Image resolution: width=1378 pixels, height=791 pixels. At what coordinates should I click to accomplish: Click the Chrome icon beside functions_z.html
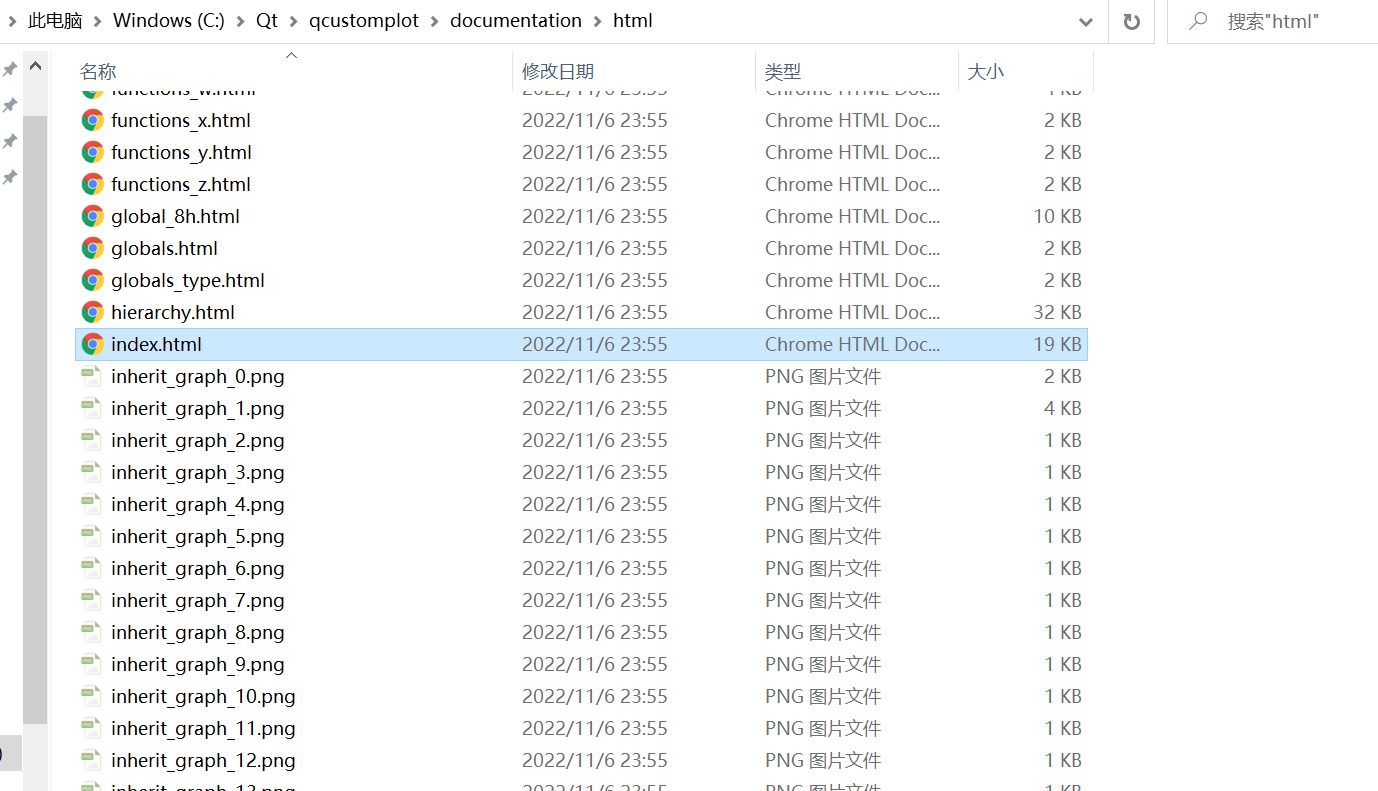coord(93,184)
